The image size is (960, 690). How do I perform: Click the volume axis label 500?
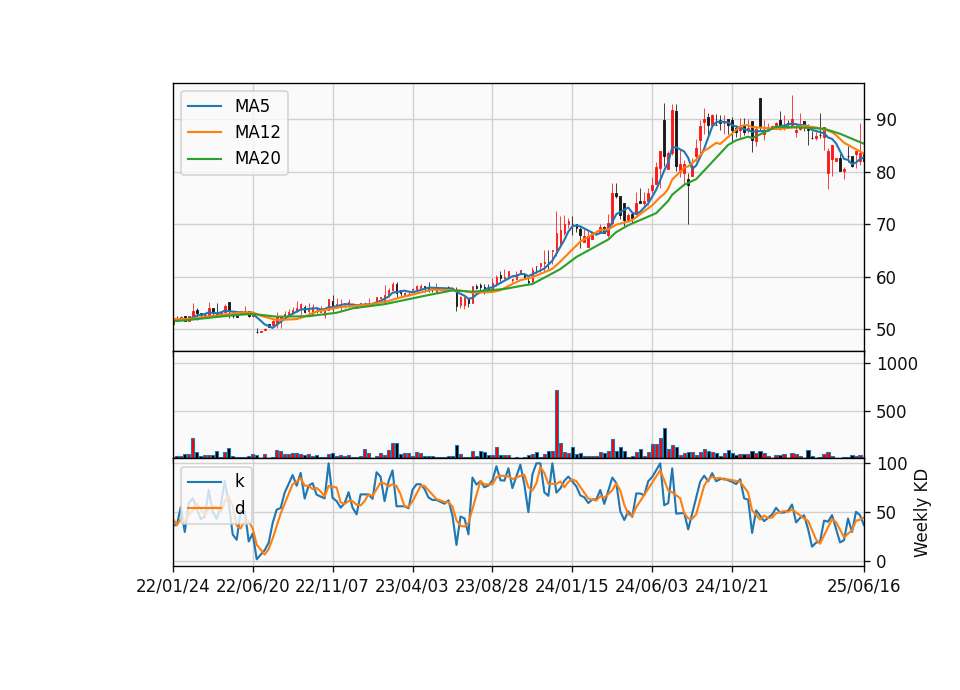point(891,412)
